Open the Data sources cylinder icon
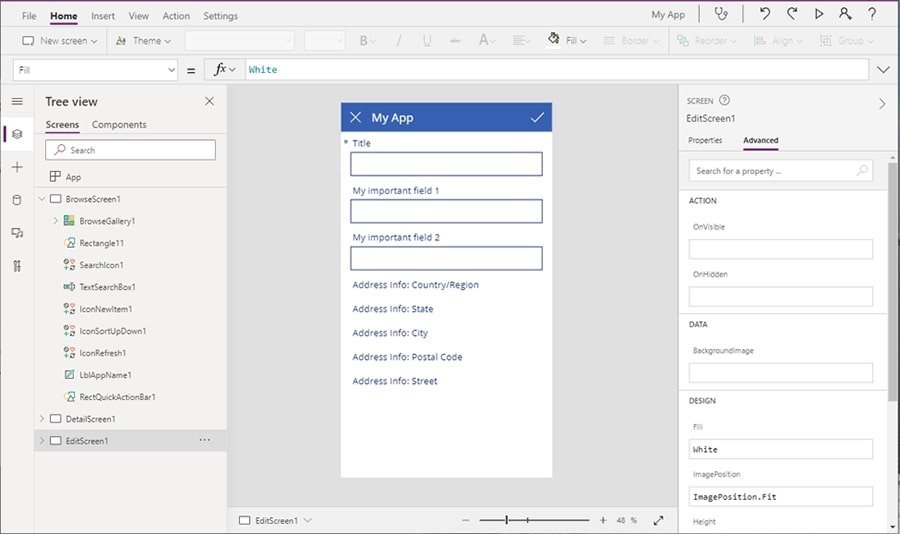This screenshot has width=900, height=534. (17, 200)
